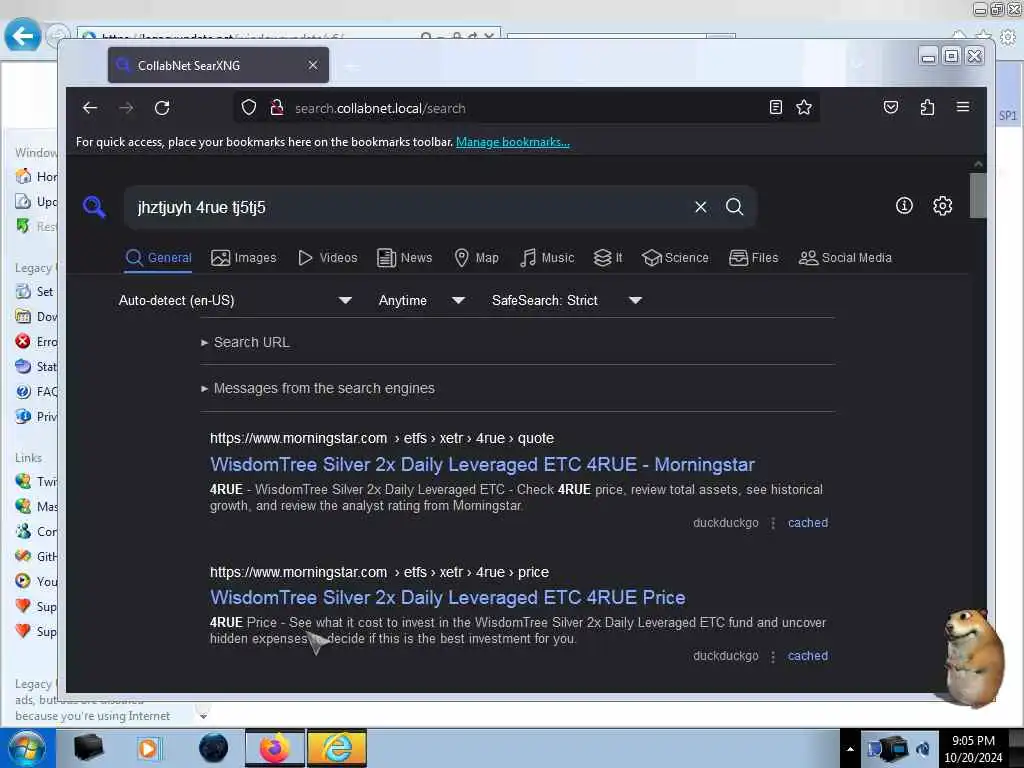This screenshot has height=768, width=1024.
Task: Open Auto-detect language dropdown
Action: (235, 300)
